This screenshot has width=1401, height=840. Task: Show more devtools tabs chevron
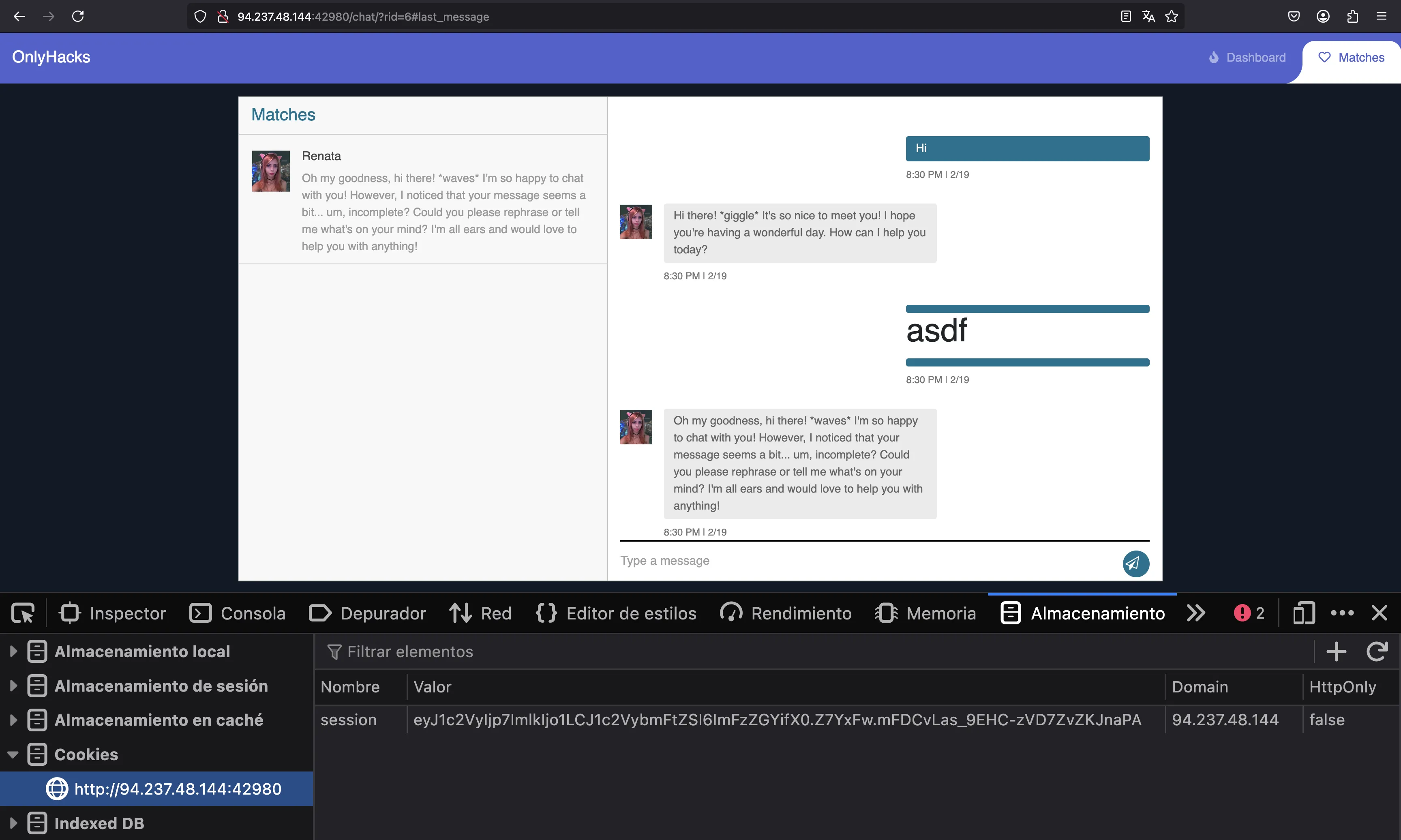1195,613
